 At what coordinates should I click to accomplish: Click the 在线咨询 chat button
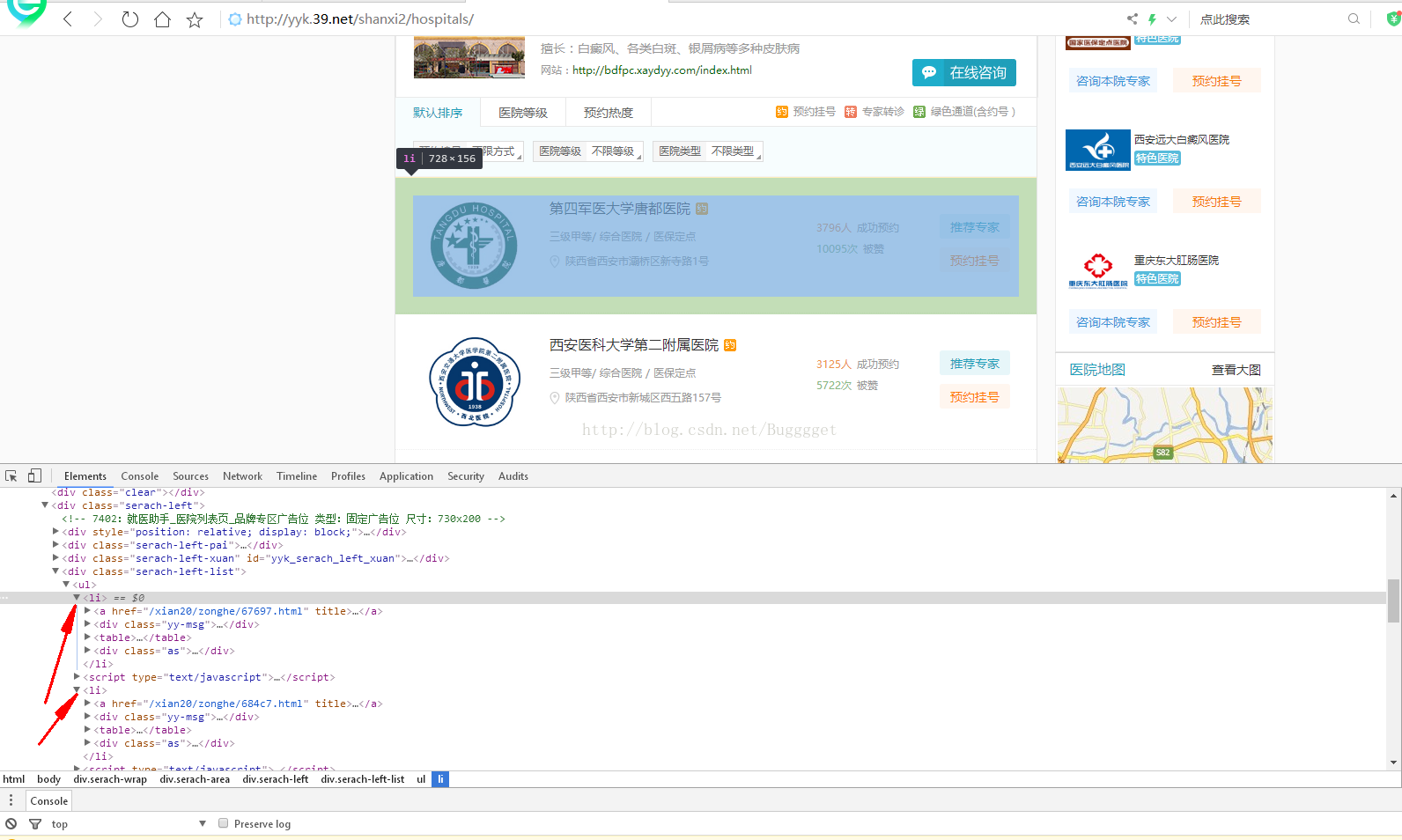(x=964, y=72)
